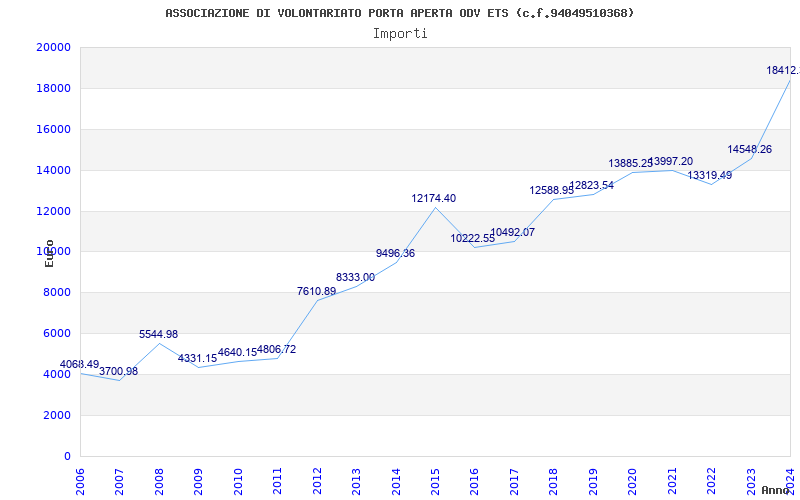
Task: Select the 4068.49 data label for 2006
Action: pyautogui.click(x=80, y=364)
